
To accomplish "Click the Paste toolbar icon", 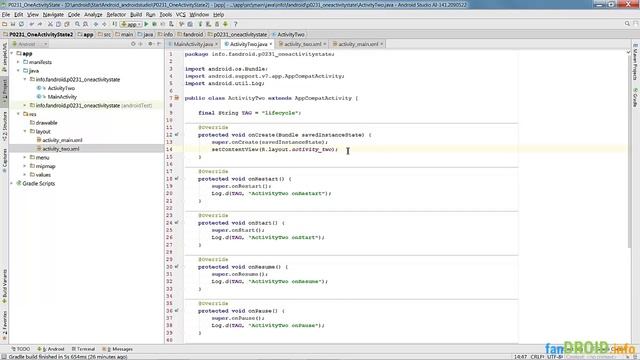I will click(67, 24).
